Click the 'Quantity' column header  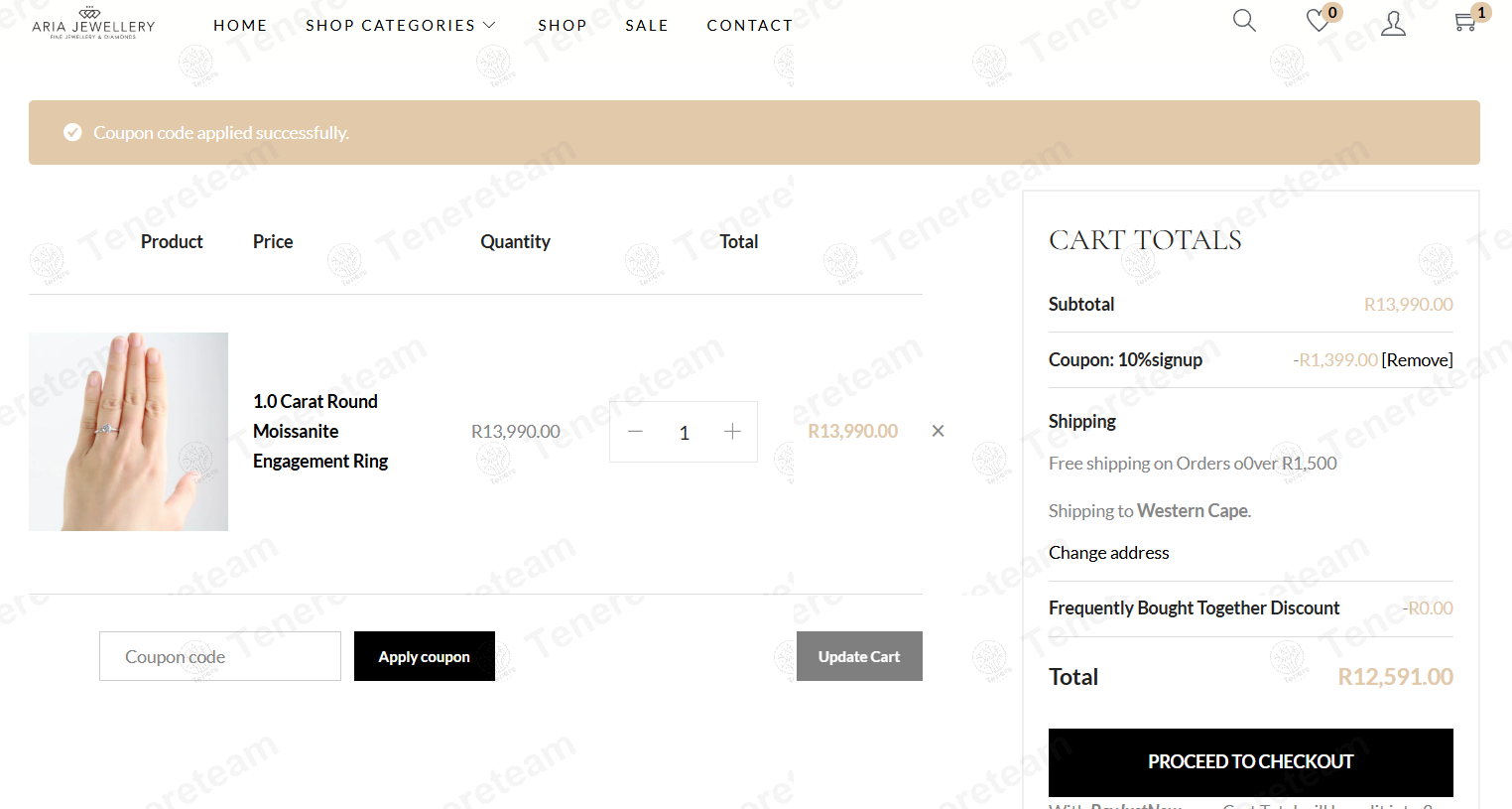[515, 242]
